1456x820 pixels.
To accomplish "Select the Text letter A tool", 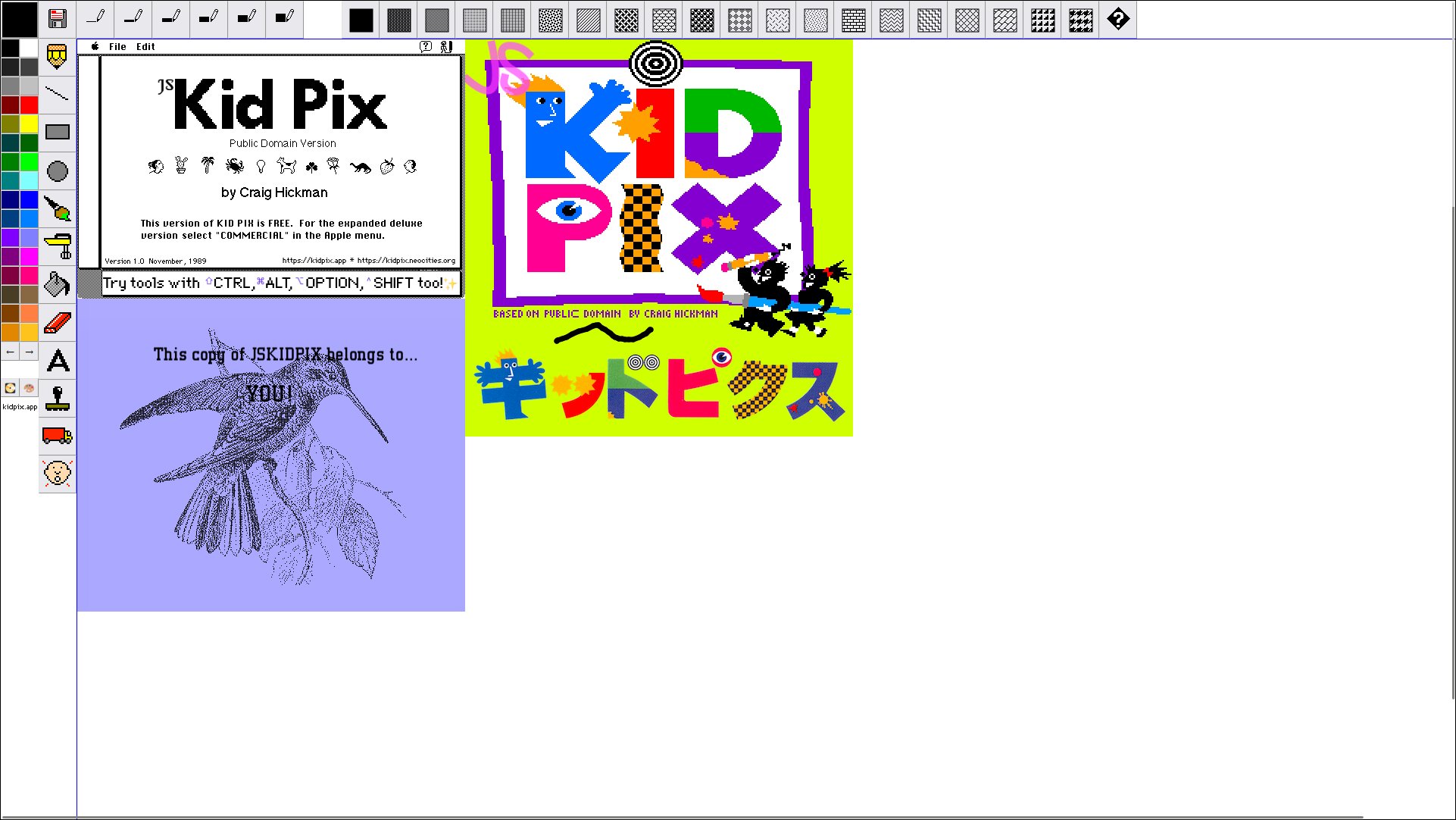I will tap(58, 360).
